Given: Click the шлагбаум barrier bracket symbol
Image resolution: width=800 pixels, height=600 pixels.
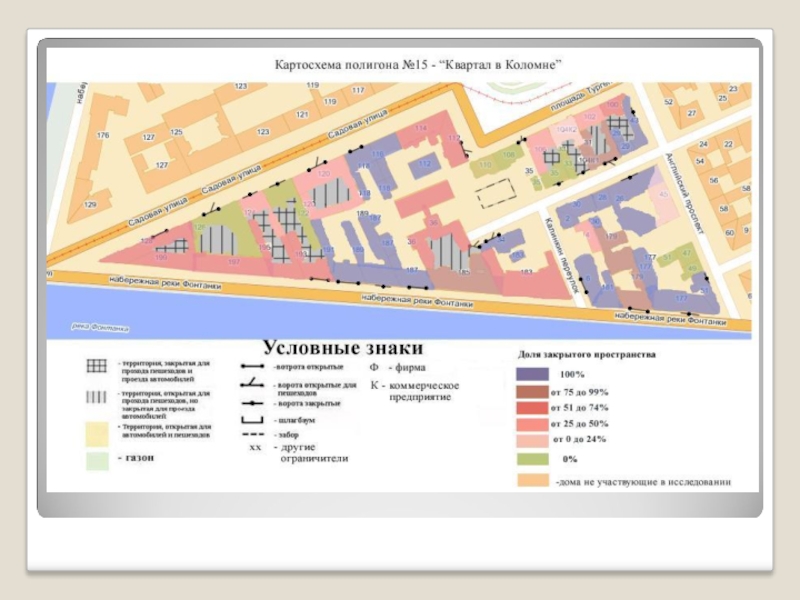Looking at the screenshot, I should (253, 420).
